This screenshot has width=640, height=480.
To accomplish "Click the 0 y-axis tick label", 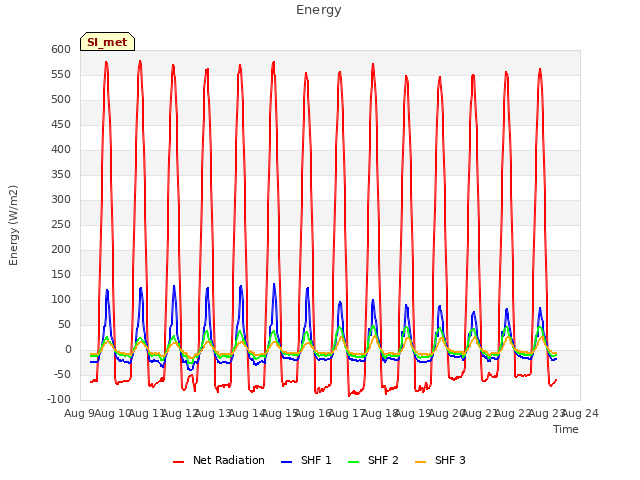I will tap(68, 349).
